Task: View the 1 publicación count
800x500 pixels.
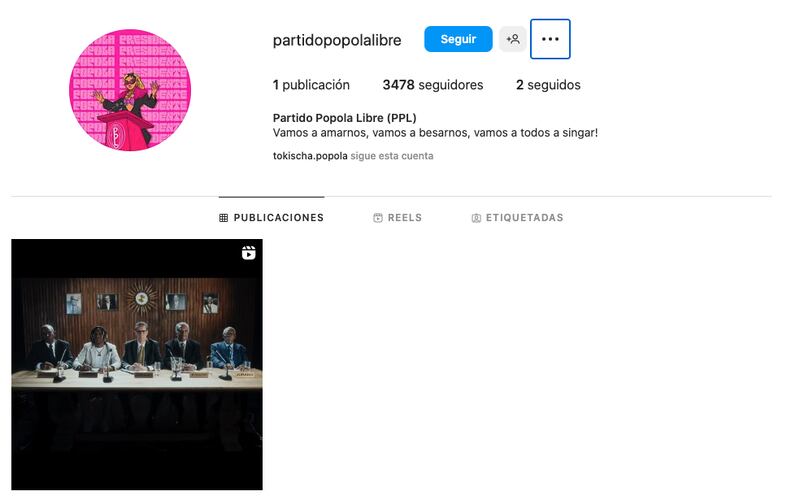Action: tap(311, 85)
